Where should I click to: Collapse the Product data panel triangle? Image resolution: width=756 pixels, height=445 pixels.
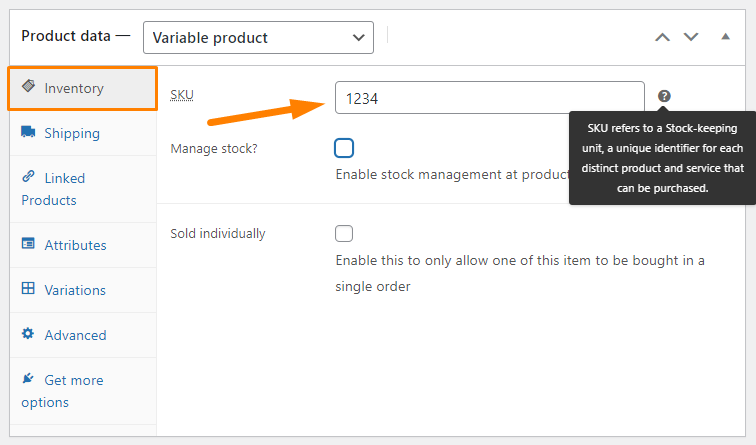(725, 36)
